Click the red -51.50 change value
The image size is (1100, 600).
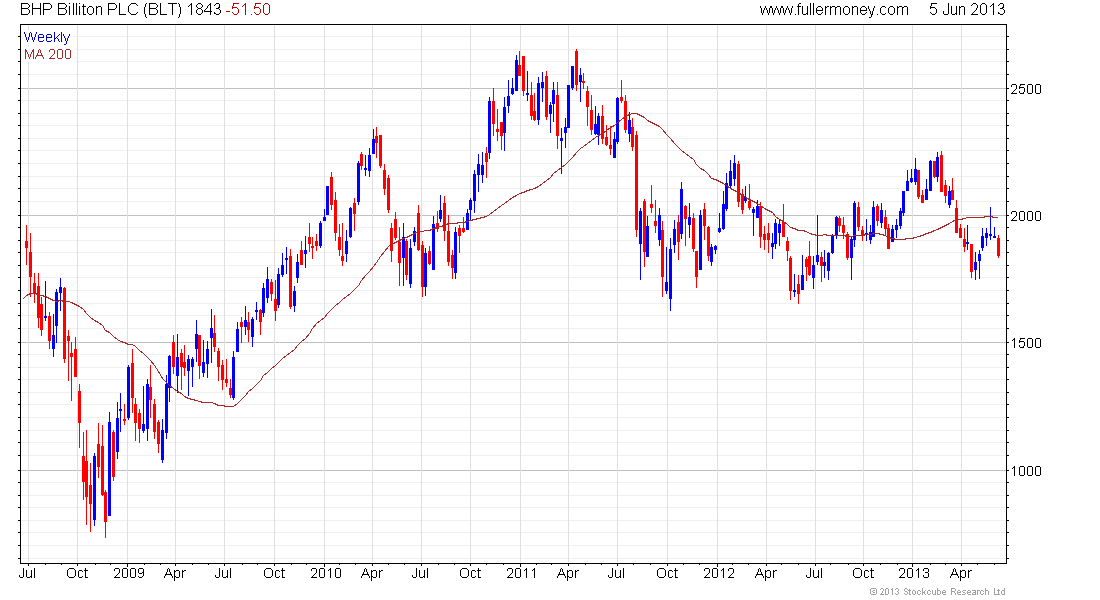pyautogui.click(x=248, y=10)
